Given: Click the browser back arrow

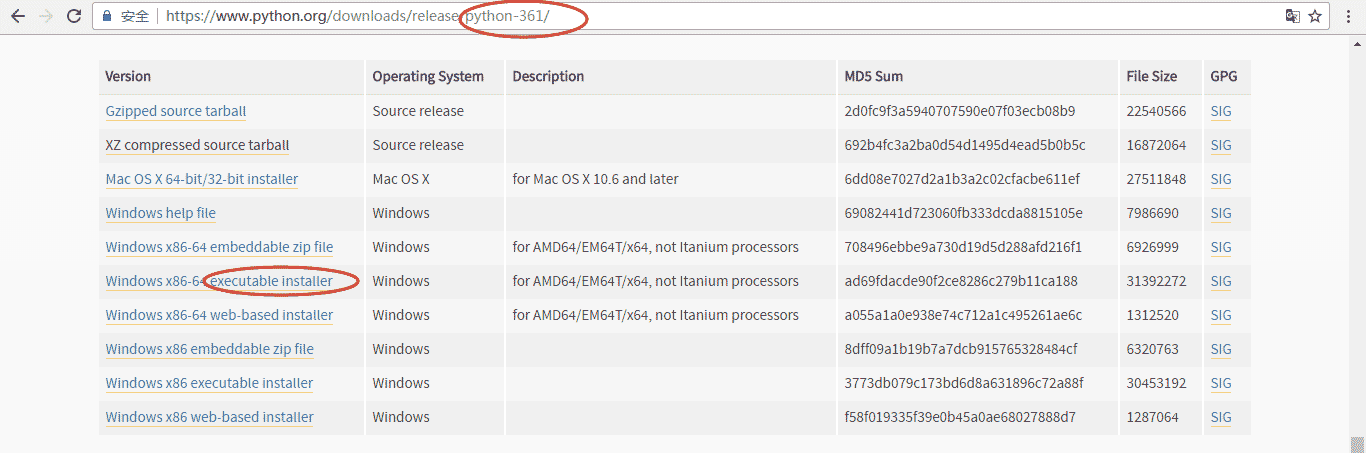Looking at the screenshot, I should point(18,16).
